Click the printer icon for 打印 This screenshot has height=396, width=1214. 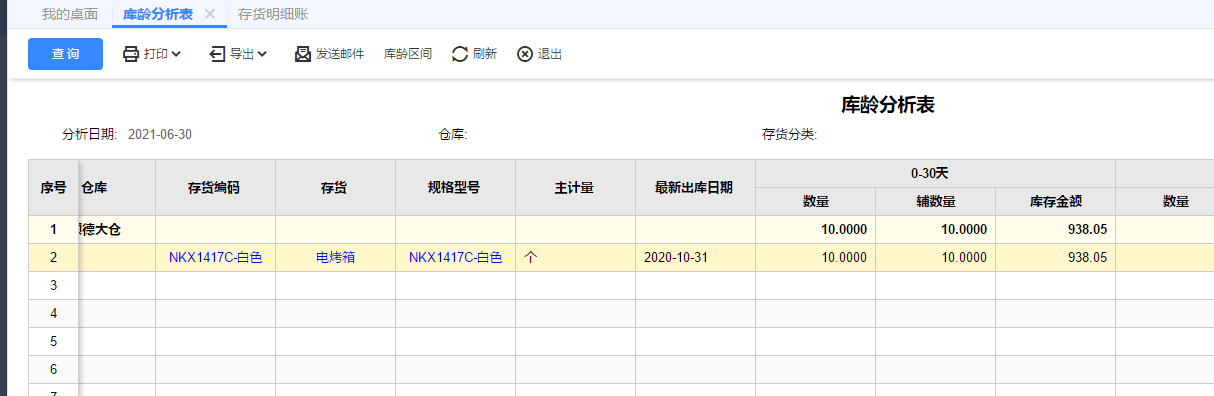131,54
